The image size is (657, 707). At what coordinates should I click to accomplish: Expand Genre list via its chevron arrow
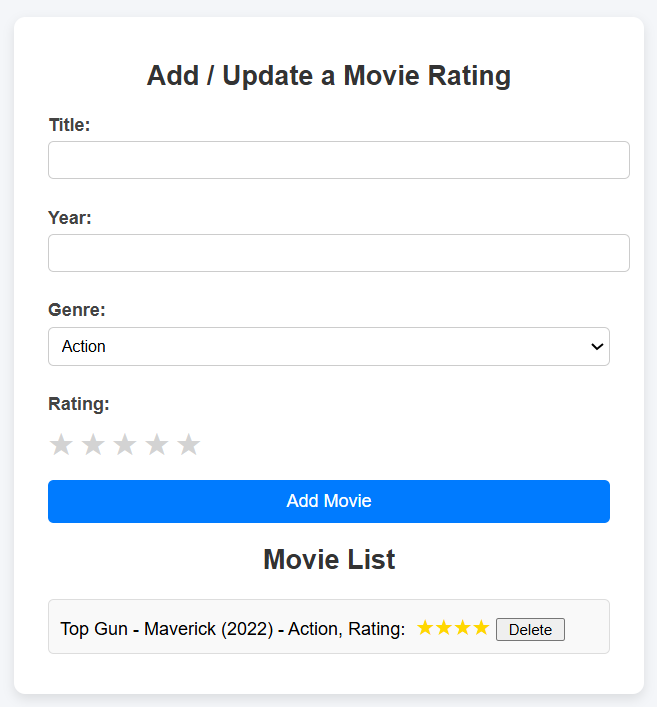[597, 346]
